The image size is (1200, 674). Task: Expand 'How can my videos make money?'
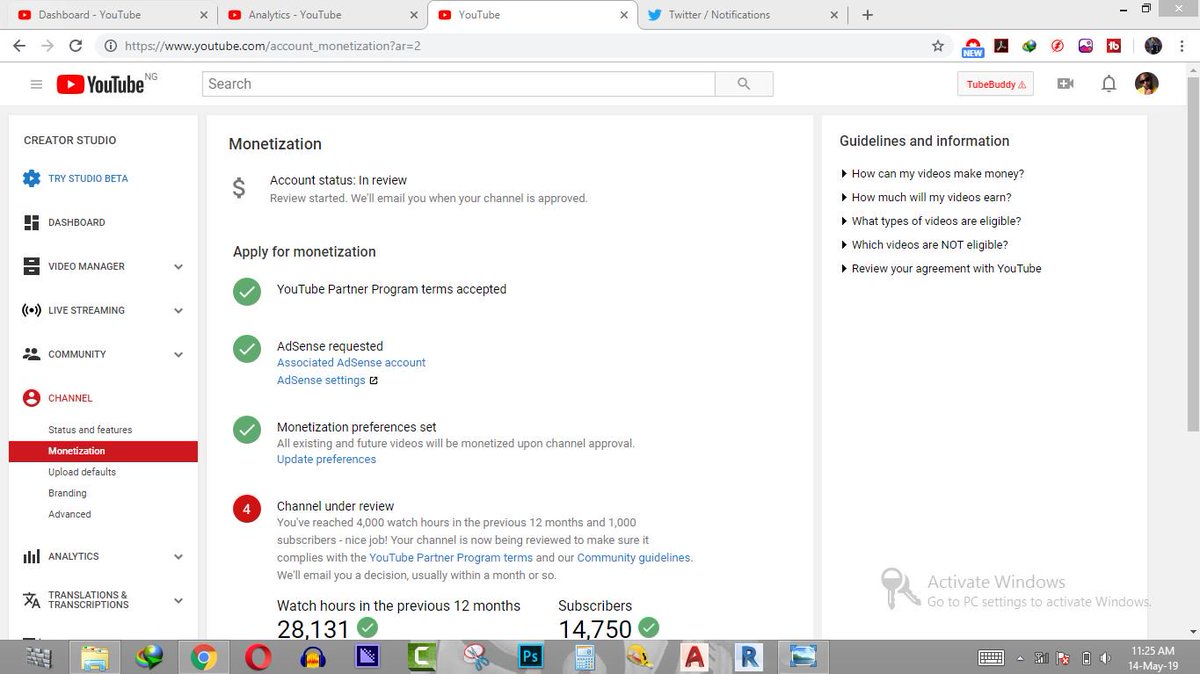click(x=932, y=174)
